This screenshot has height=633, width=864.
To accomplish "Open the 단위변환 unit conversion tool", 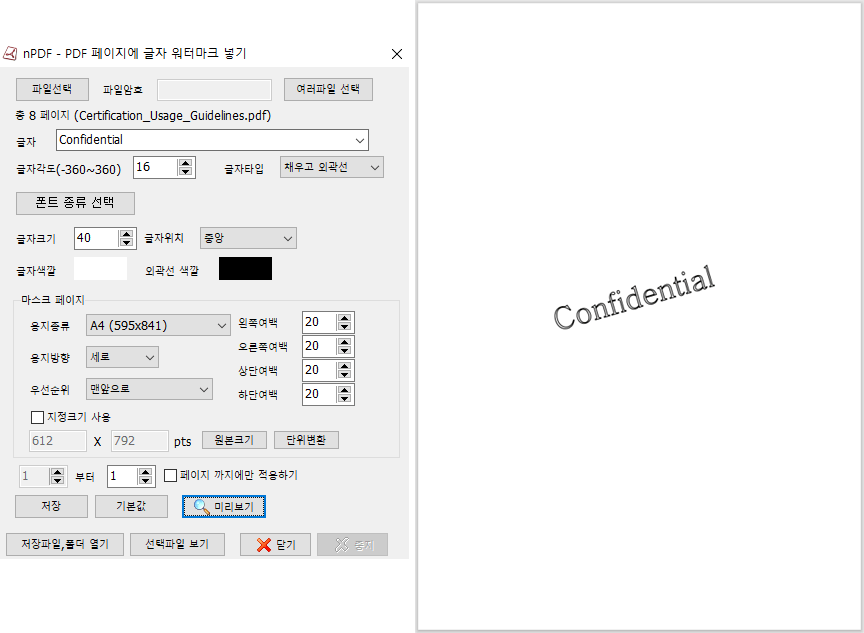I will point(306,439).
